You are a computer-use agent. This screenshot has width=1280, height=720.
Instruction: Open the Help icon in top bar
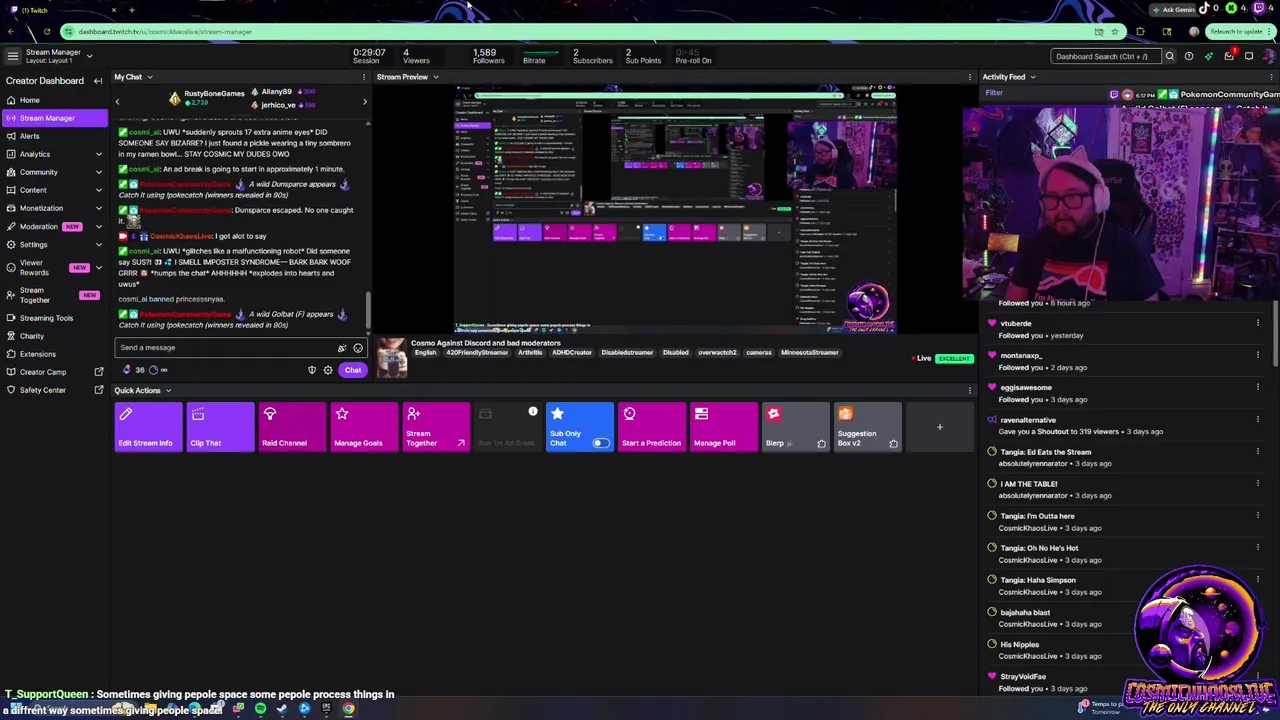click(x=1189, y=56)
